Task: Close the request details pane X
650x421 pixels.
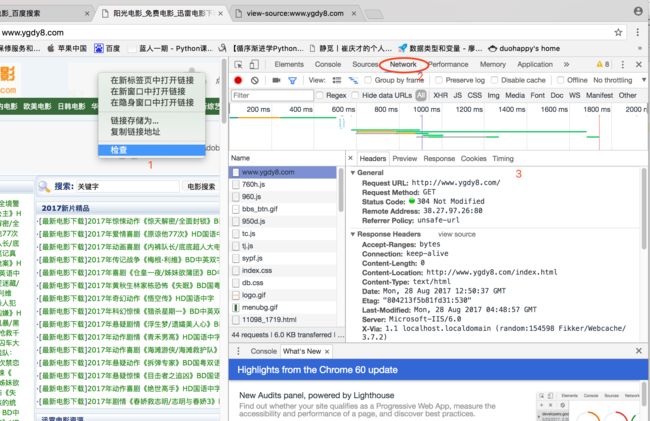Action: click(350, 158)
